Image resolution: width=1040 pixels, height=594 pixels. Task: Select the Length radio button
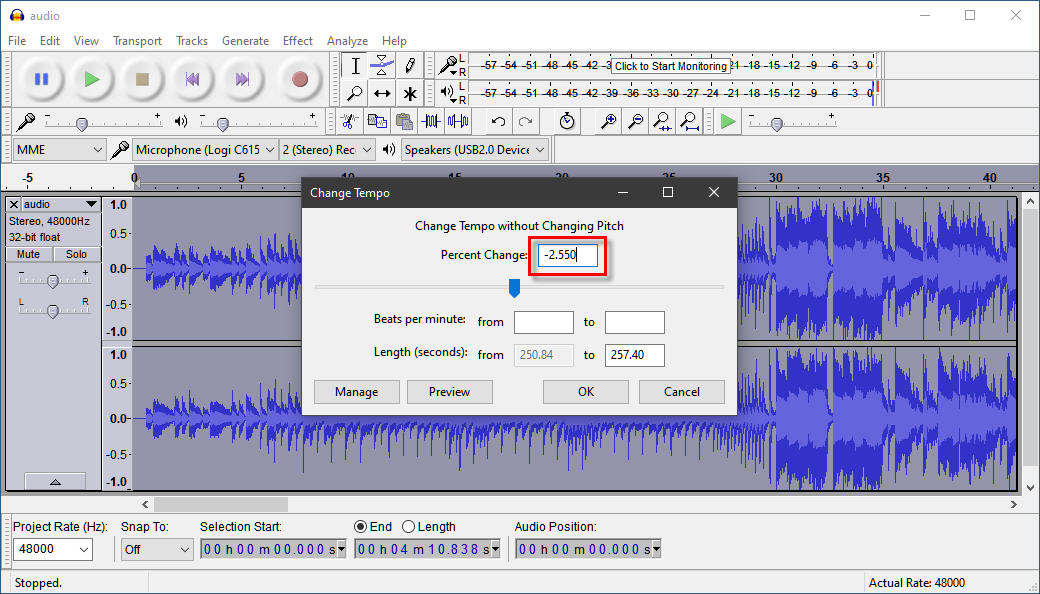408,526
